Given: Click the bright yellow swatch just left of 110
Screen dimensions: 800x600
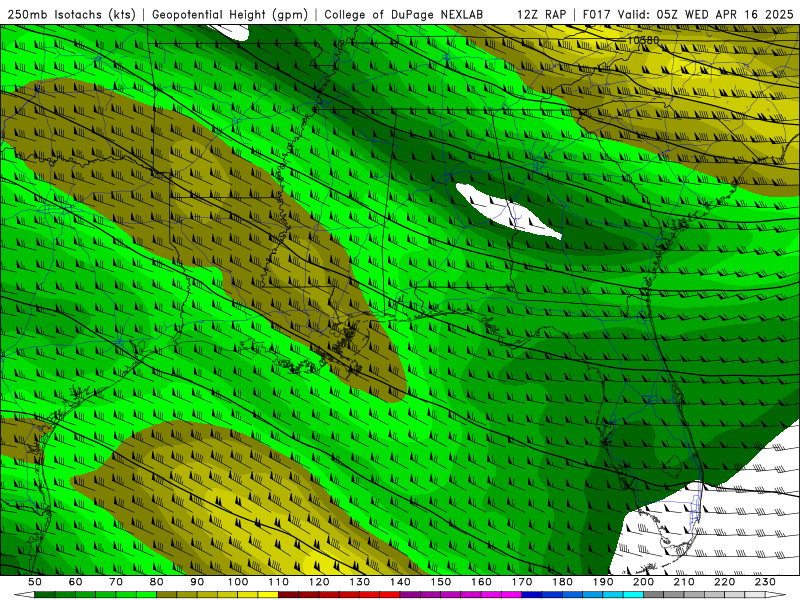Looking at the screenshot, I should [x=268, y=595].
